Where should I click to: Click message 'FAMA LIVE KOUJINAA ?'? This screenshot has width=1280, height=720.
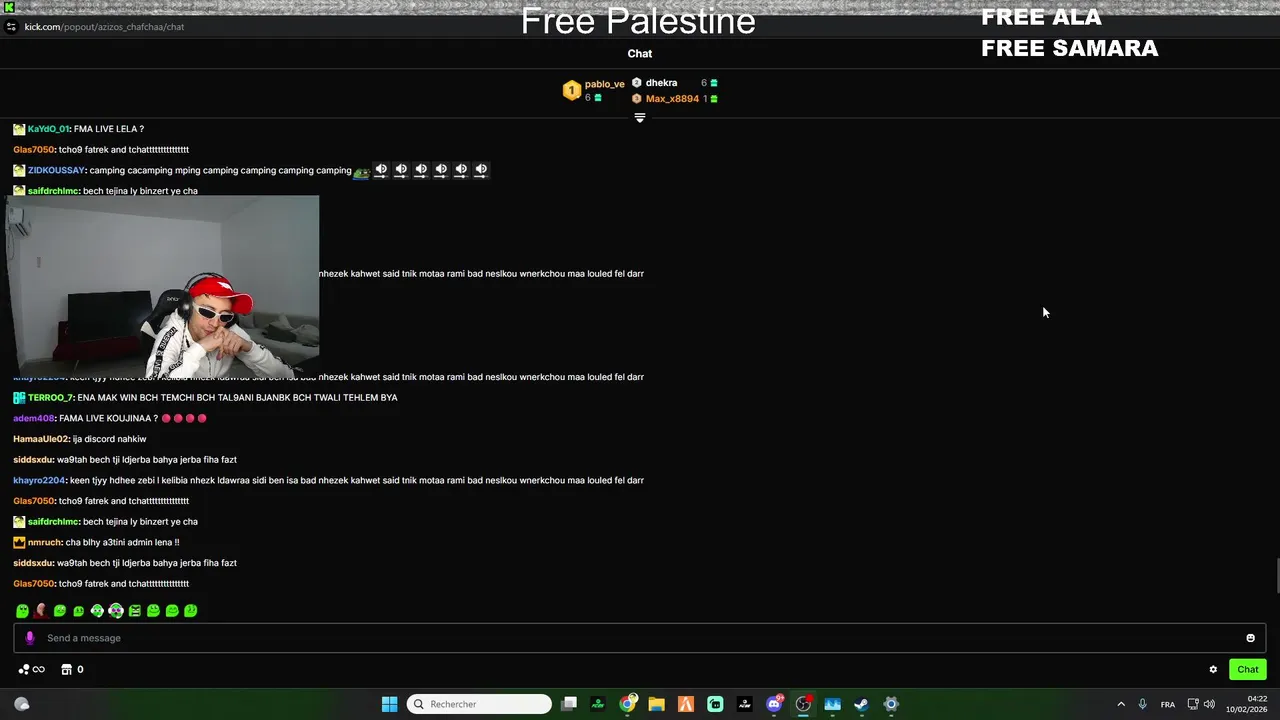tap(108, 419)
